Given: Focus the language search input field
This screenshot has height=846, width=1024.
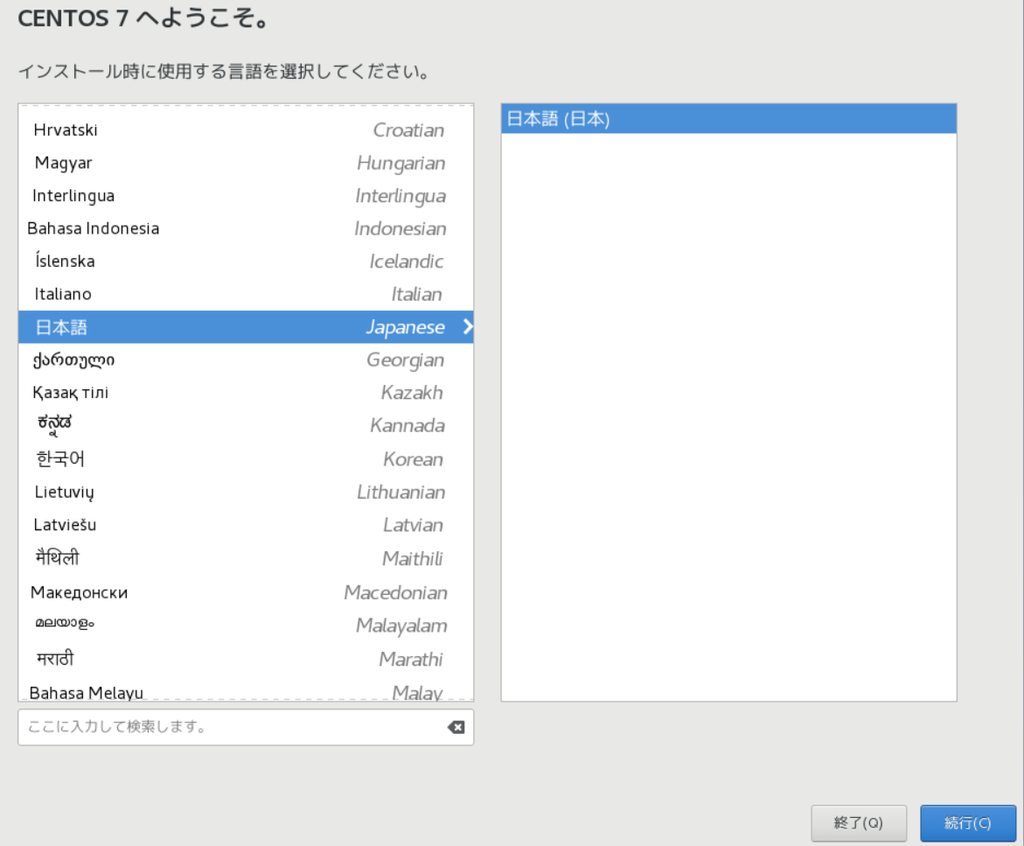Looking at the screenshot, I should click(246, 727).
